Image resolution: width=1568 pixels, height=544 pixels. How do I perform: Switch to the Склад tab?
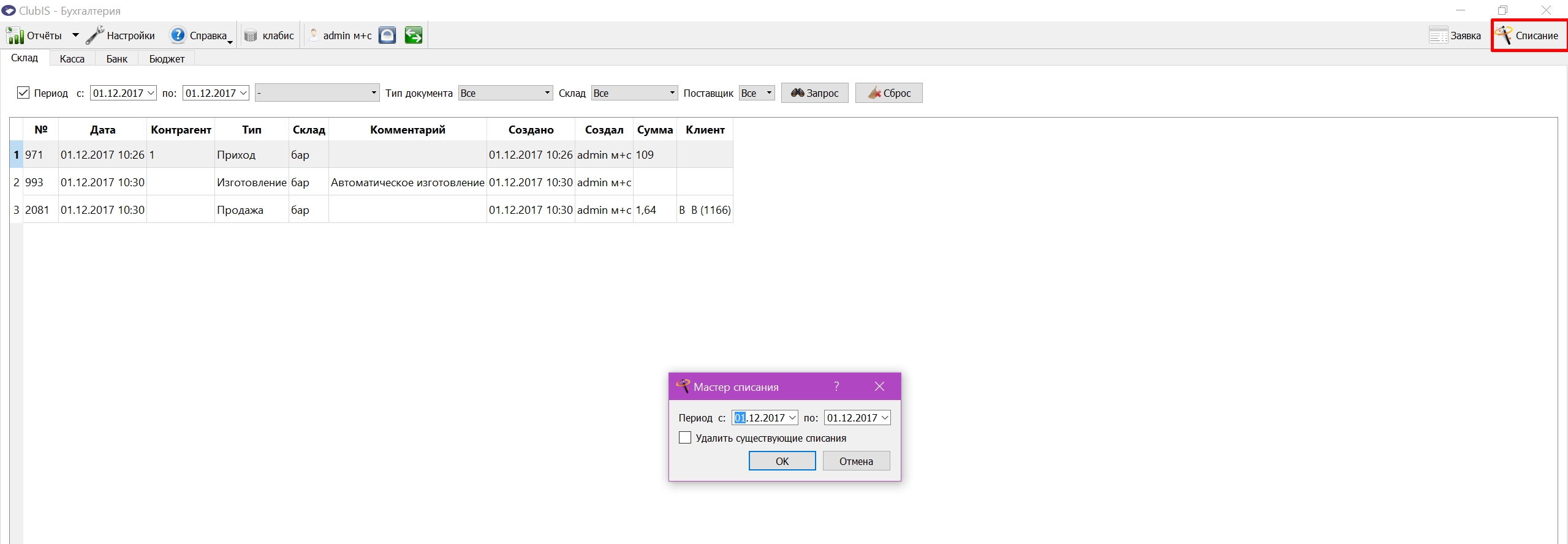[25, 58]
